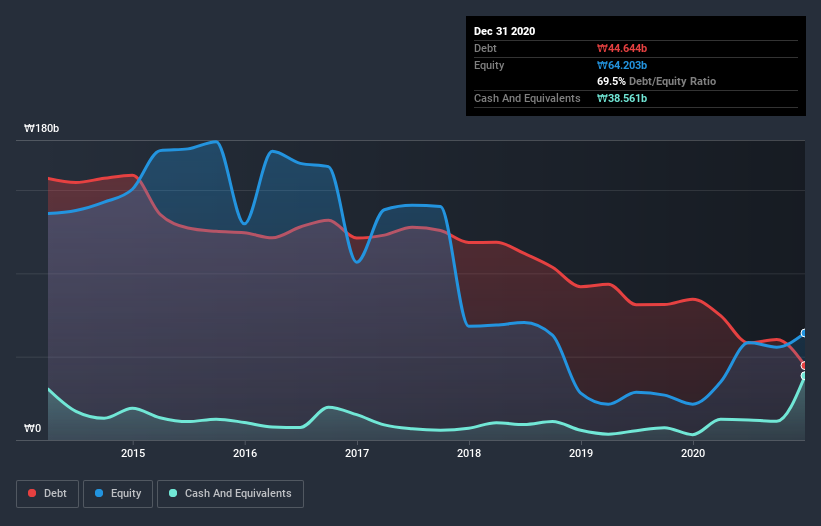Click the teal Cash endpoint marker

(804, 376)
